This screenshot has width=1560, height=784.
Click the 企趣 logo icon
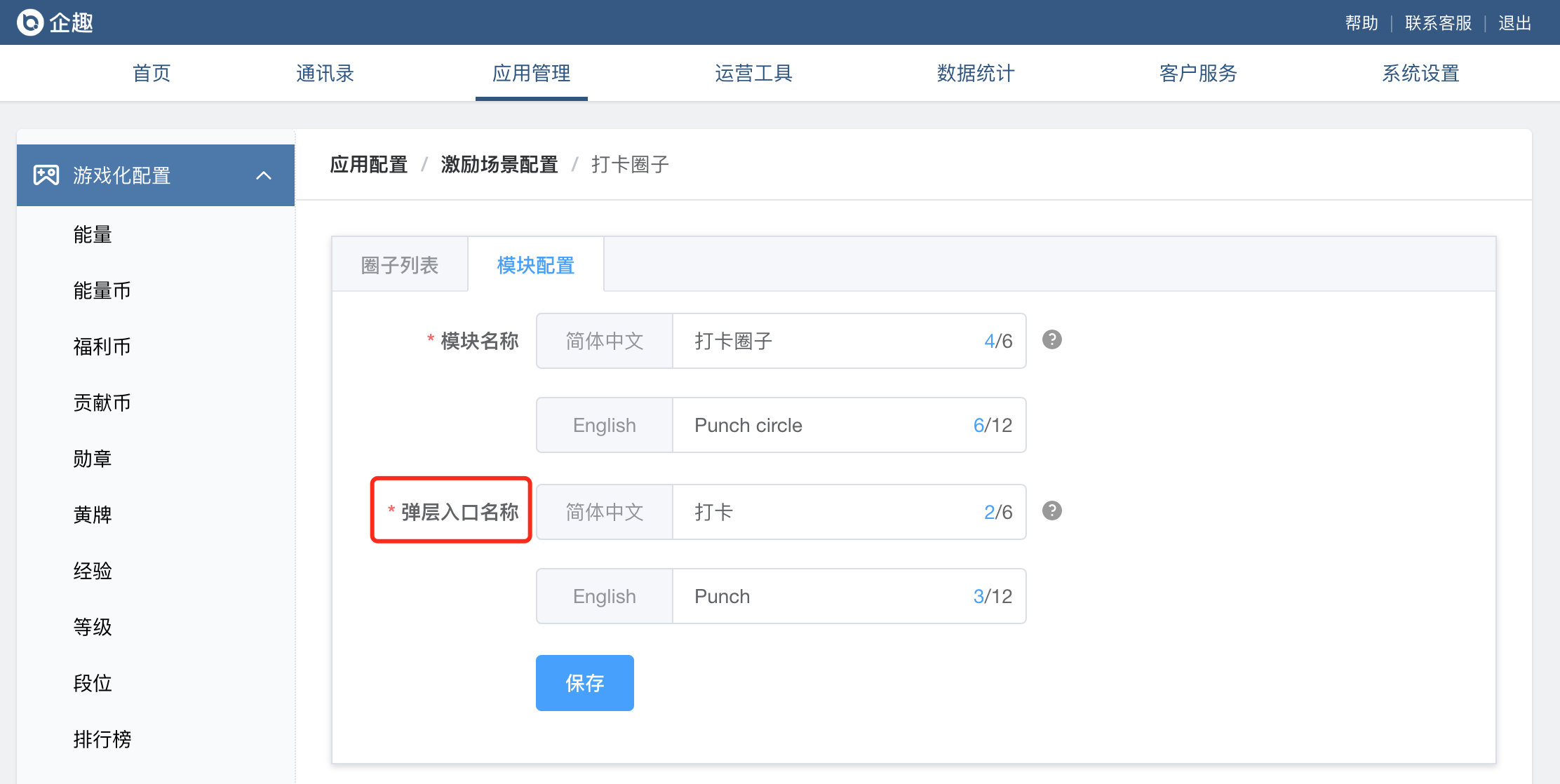[x=30, y=22]
